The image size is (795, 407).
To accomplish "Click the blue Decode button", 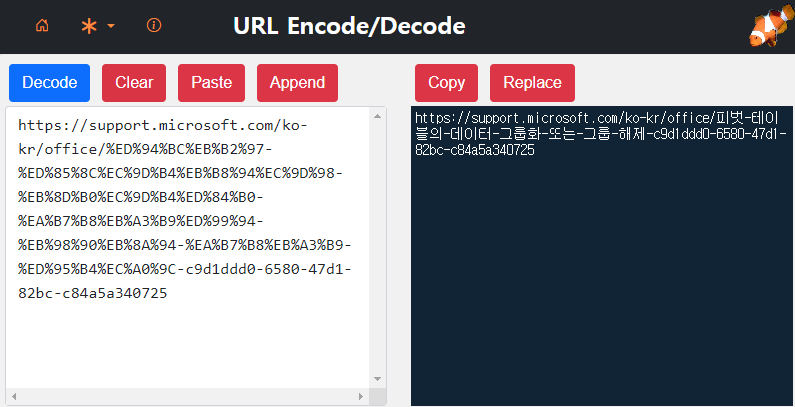I will tap(49, 83).
